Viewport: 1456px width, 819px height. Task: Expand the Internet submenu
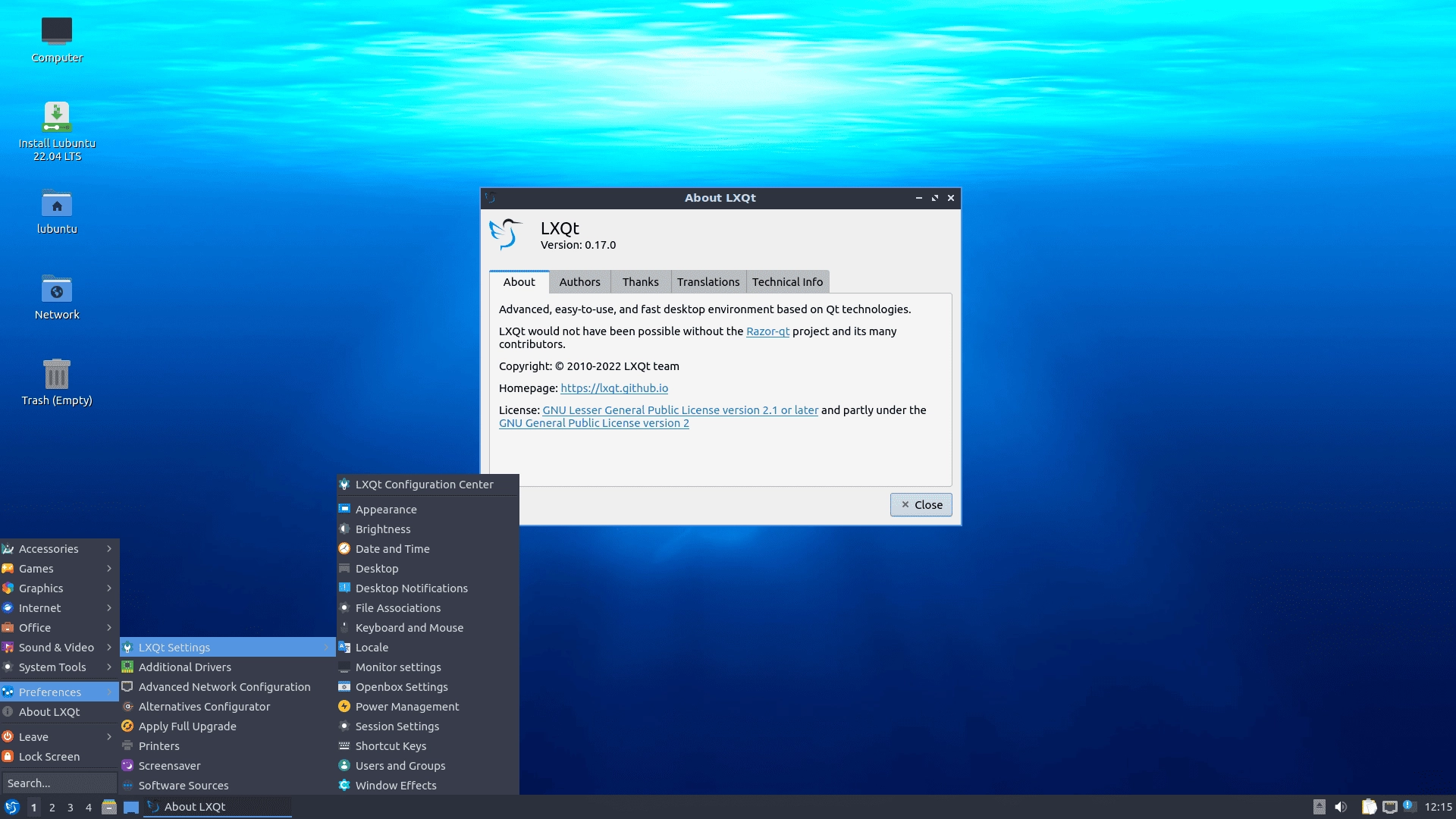[59, 607]
